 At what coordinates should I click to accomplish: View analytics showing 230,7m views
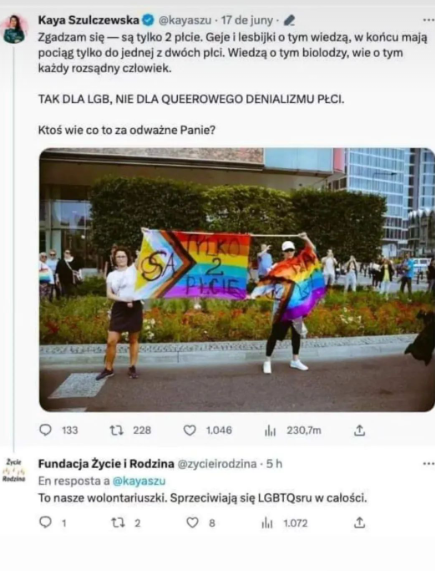[270, 431]
